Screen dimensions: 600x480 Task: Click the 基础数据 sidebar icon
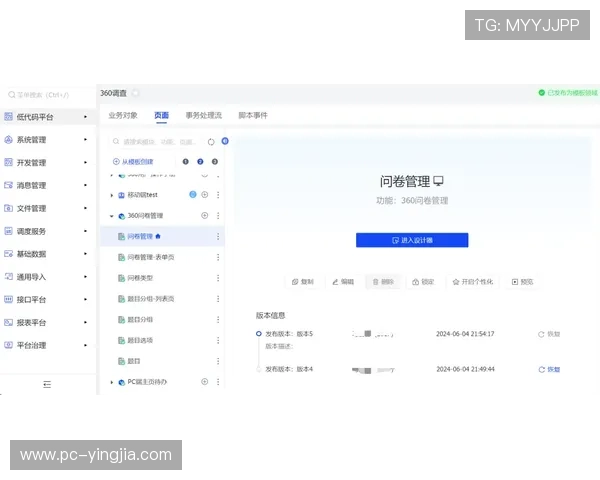[8, 254]
